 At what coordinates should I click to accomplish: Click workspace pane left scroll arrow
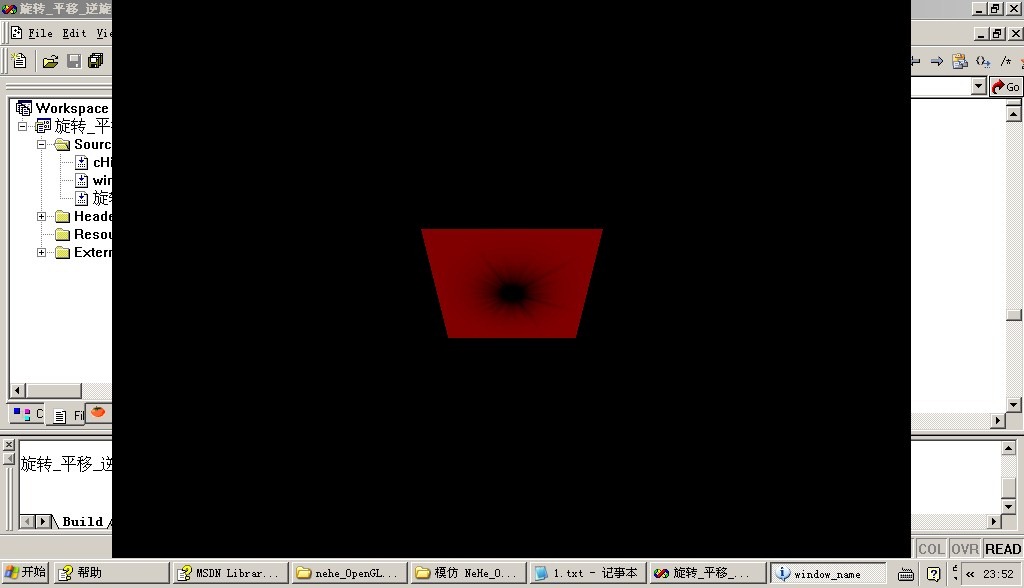point(18,391)
